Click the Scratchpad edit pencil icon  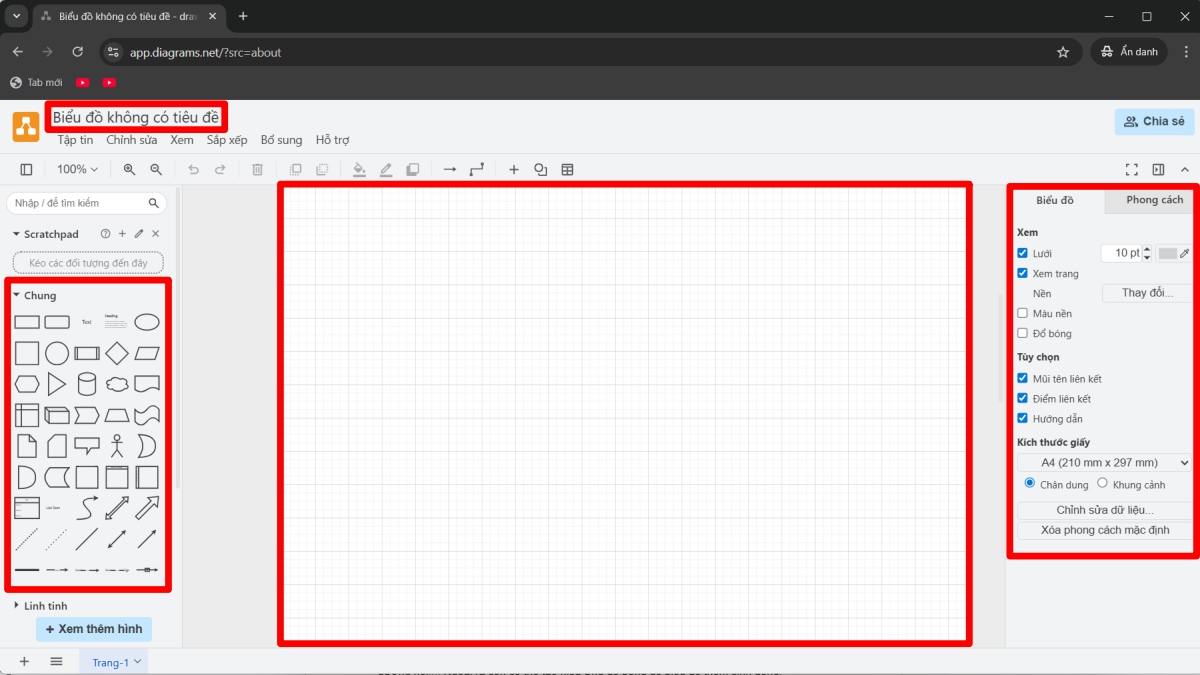[x=139, y=234]
